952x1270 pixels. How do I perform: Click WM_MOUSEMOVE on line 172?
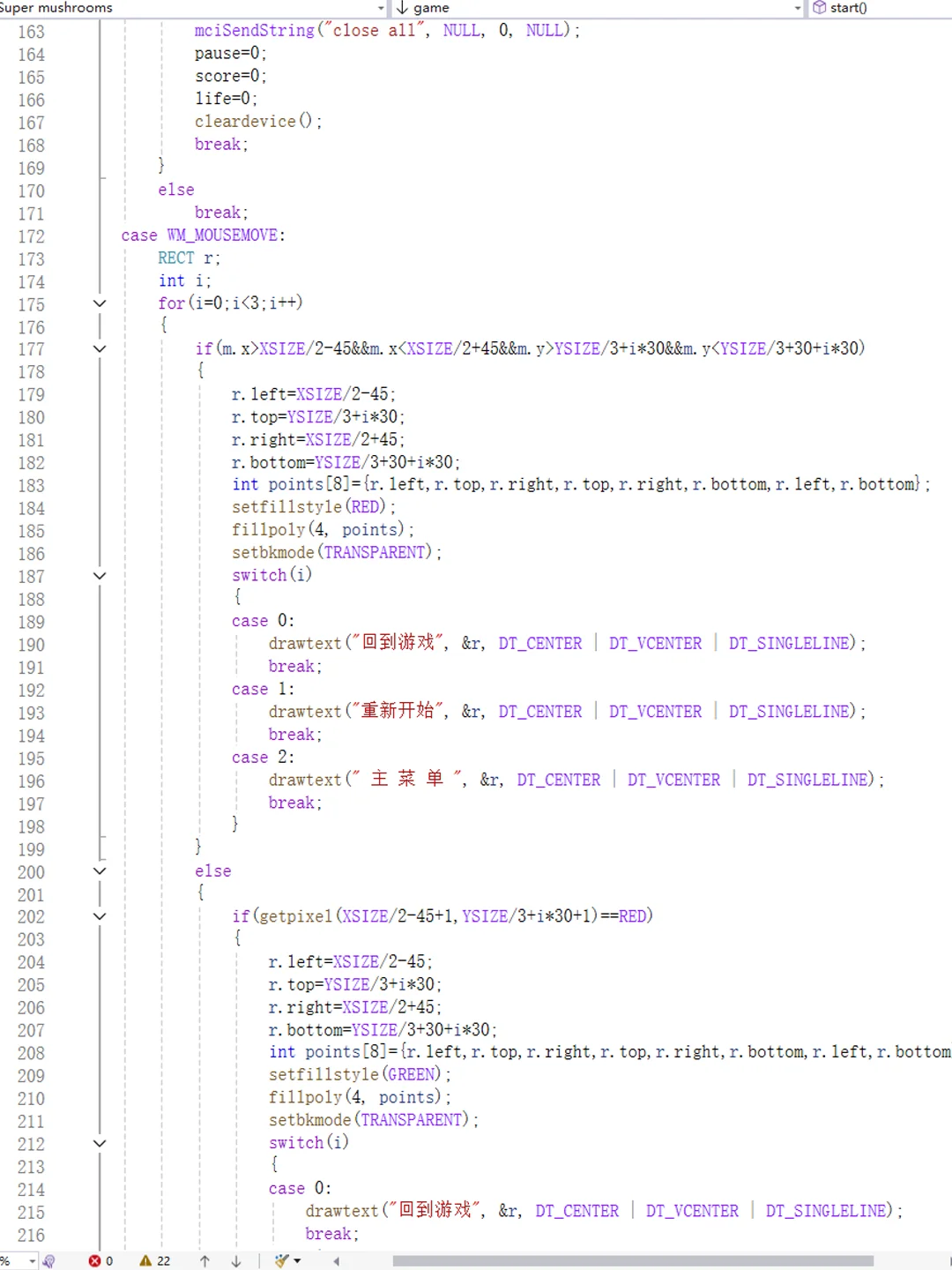(x=223, y=235)
